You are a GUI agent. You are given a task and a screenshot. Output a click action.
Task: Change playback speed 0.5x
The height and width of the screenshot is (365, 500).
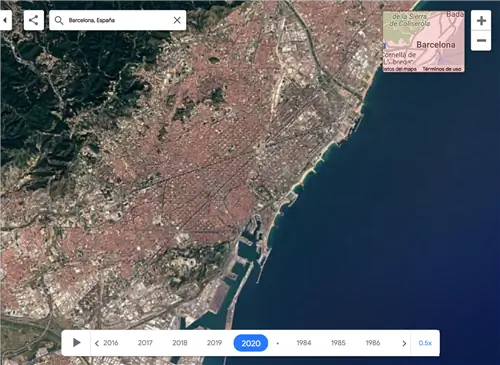coord(425,343)
